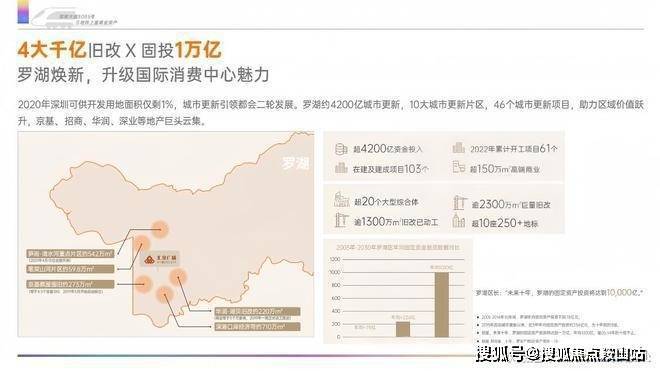Click the building icon beside 在建及建成项目103个
Screen dimensions: 660x371
pos(341,168)
